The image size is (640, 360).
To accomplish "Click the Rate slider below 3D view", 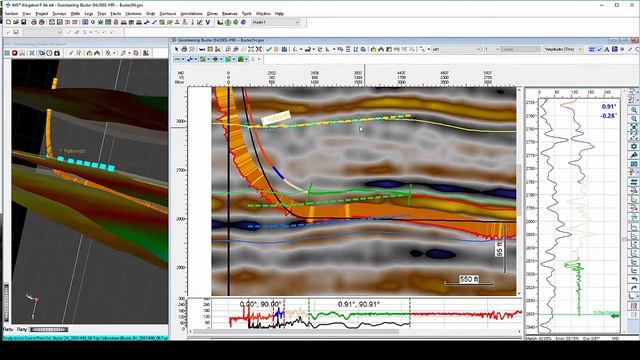I will point(49,329).
